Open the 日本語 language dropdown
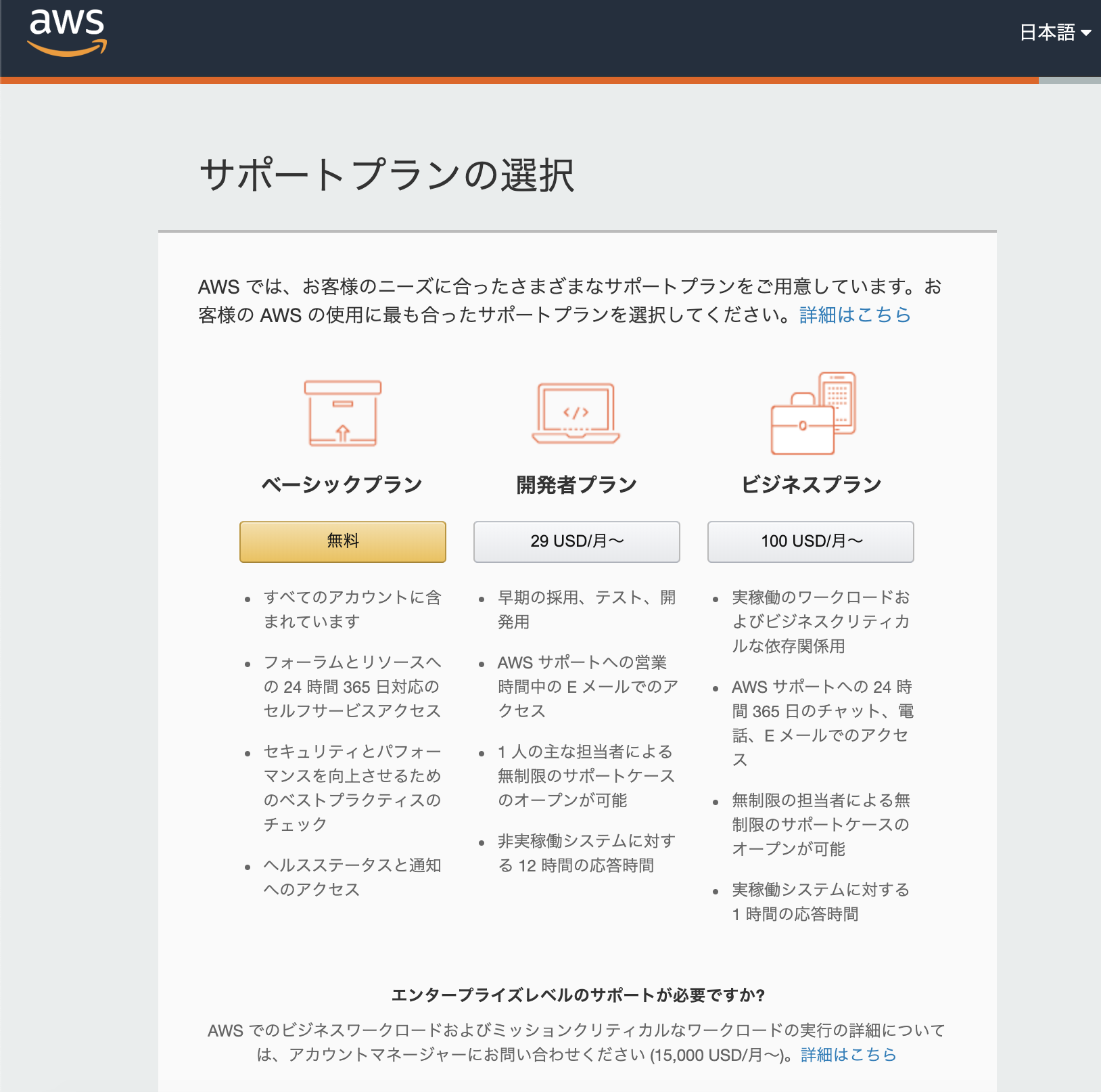 [1055, 32]
